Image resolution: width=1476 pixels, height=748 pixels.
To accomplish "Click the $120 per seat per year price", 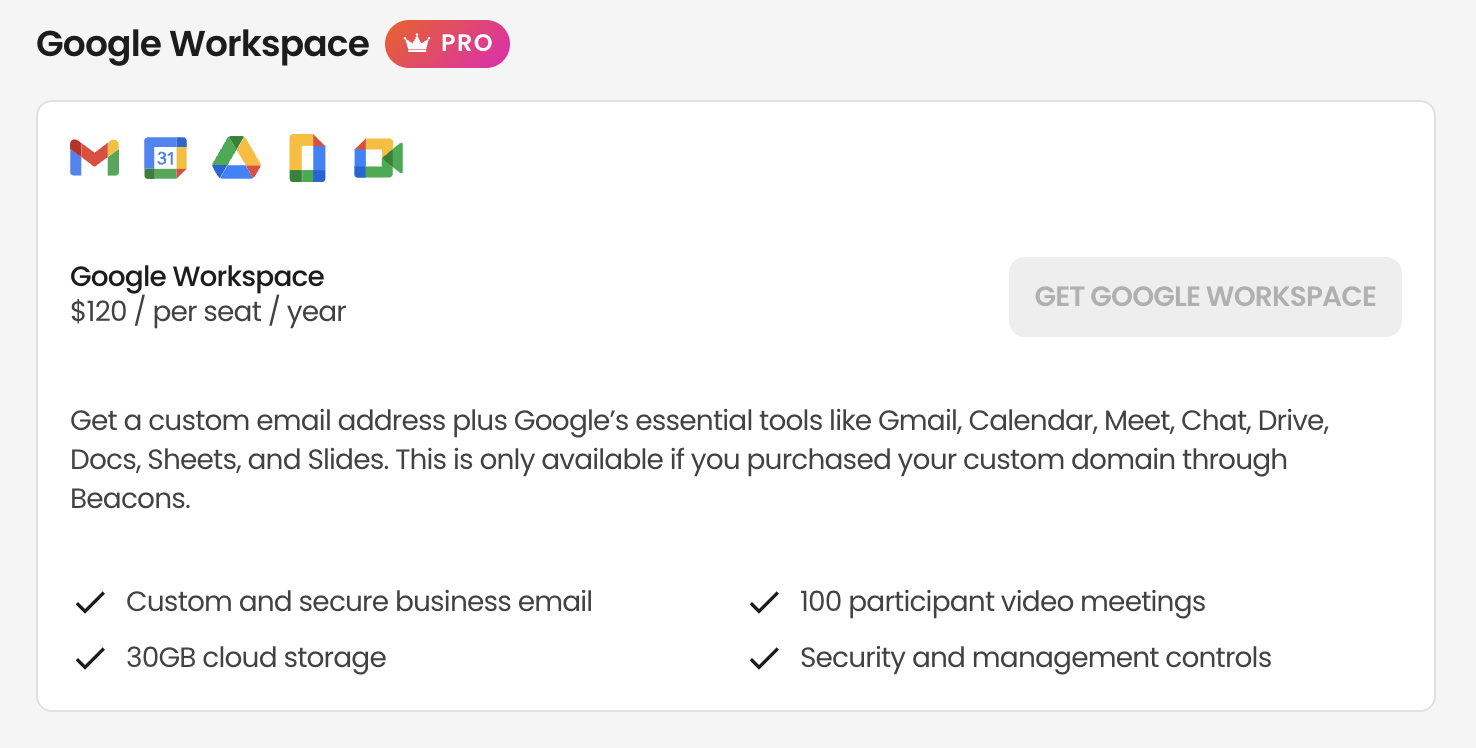I will (208, 312).
